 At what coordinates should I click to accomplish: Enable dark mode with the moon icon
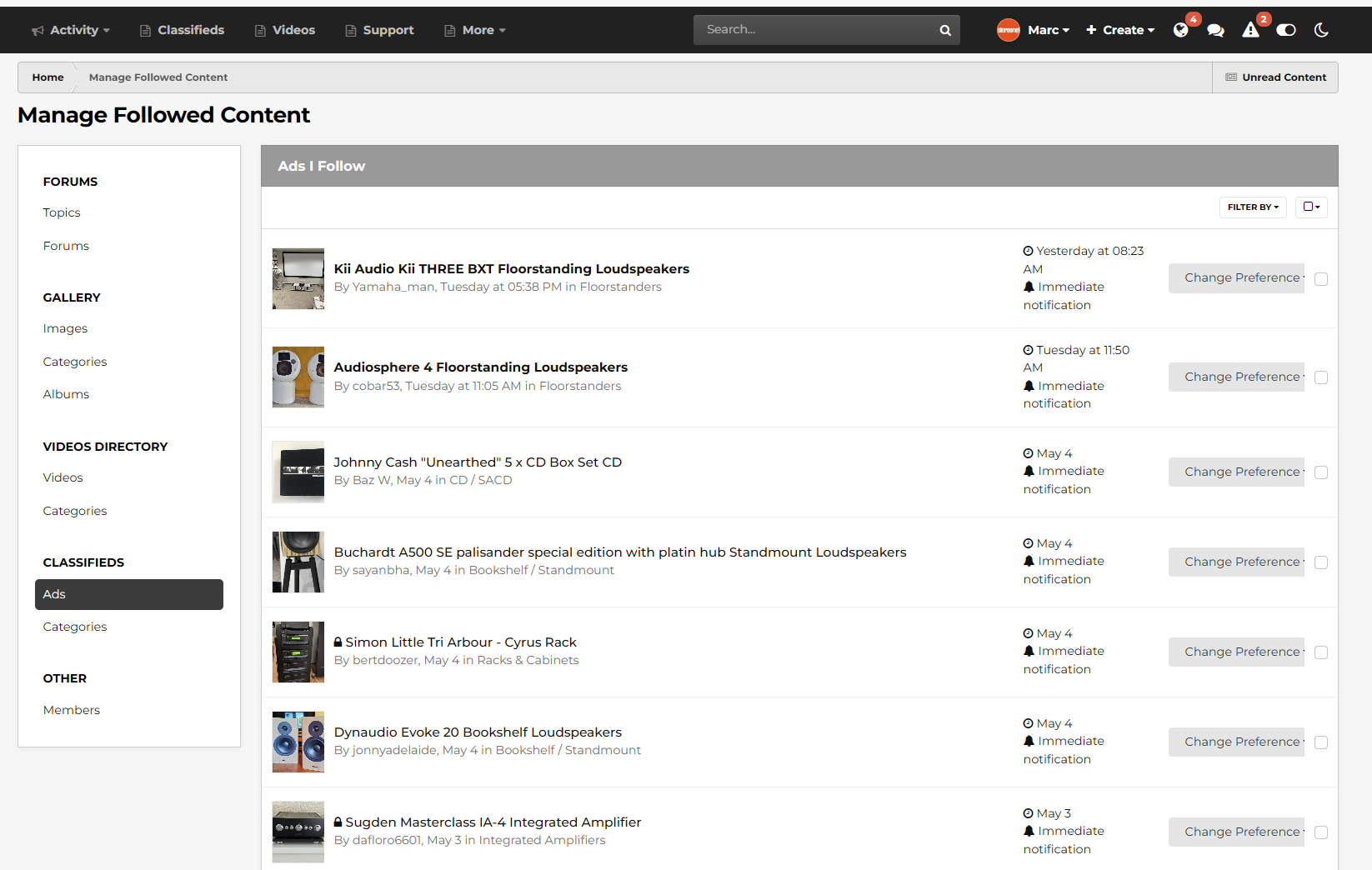[x=1321, y=30]
